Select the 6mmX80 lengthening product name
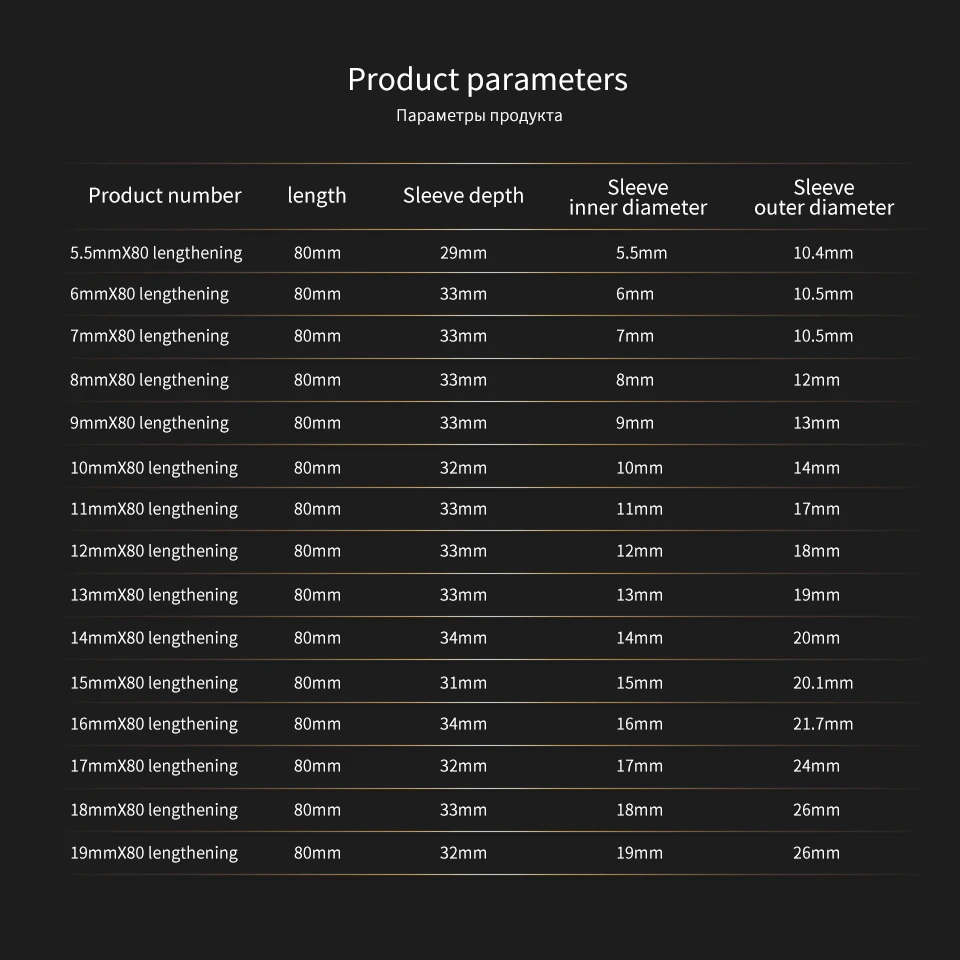This screenshot has height=960, width=960. [149, 294]
